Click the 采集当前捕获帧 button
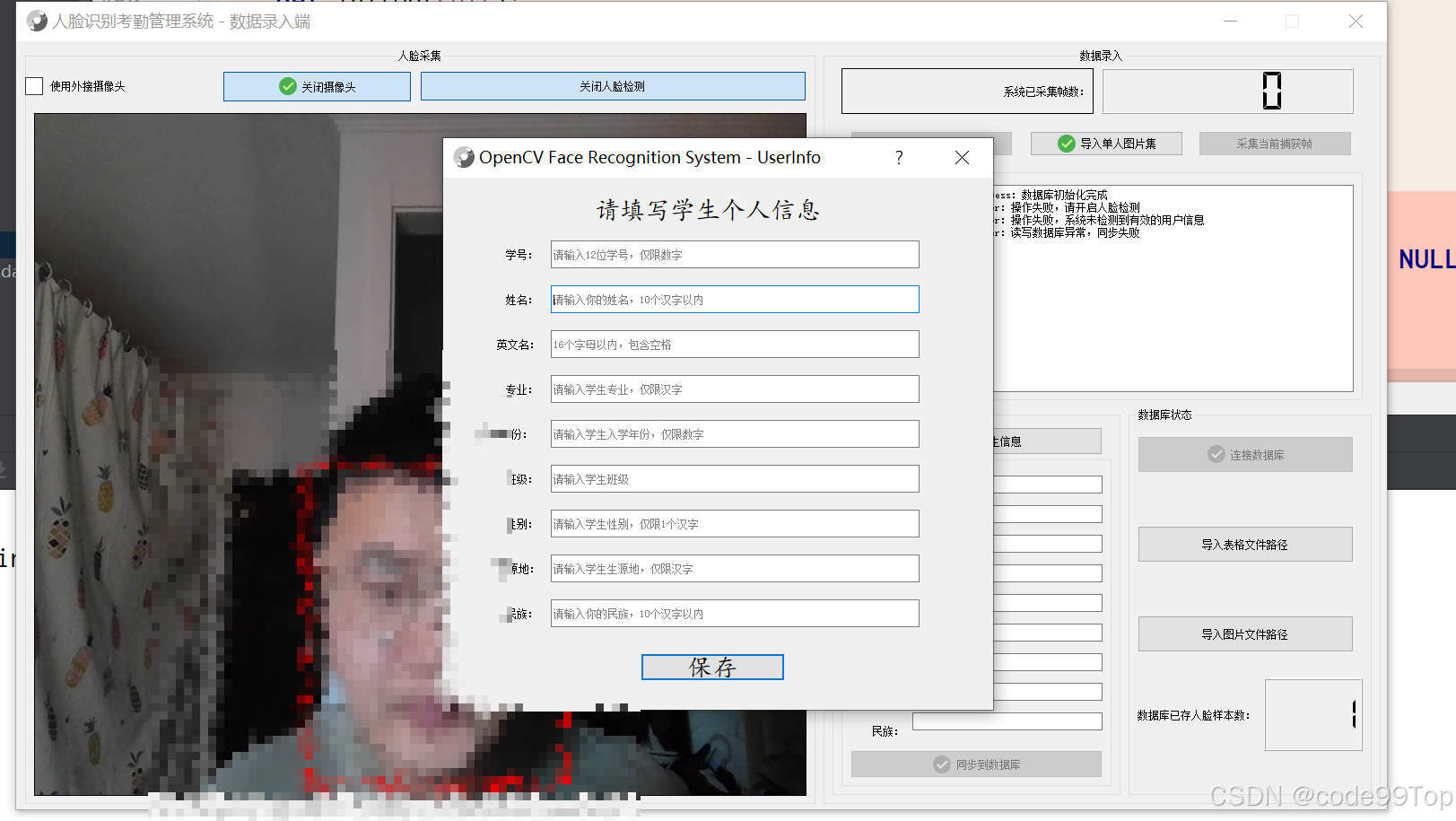The height and width of the screenshot is (821, 1456). tap(1275, 143)
